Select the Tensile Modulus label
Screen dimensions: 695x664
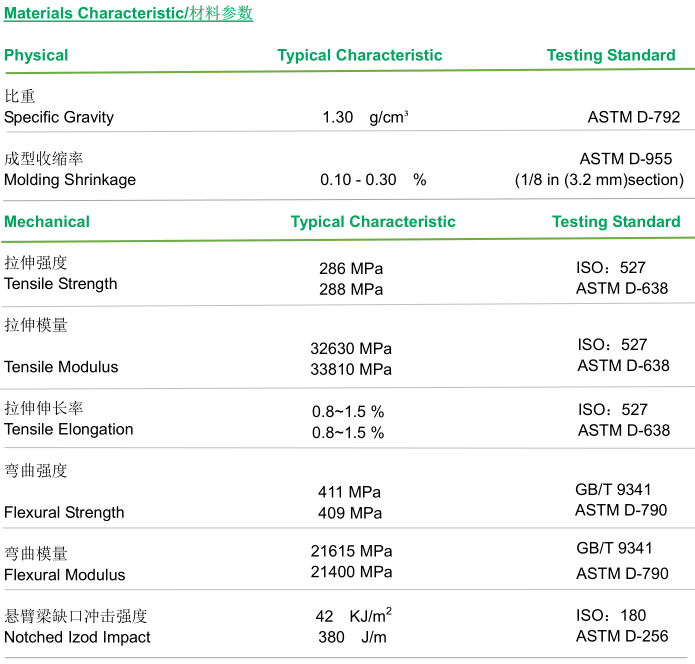pos(61,367)
